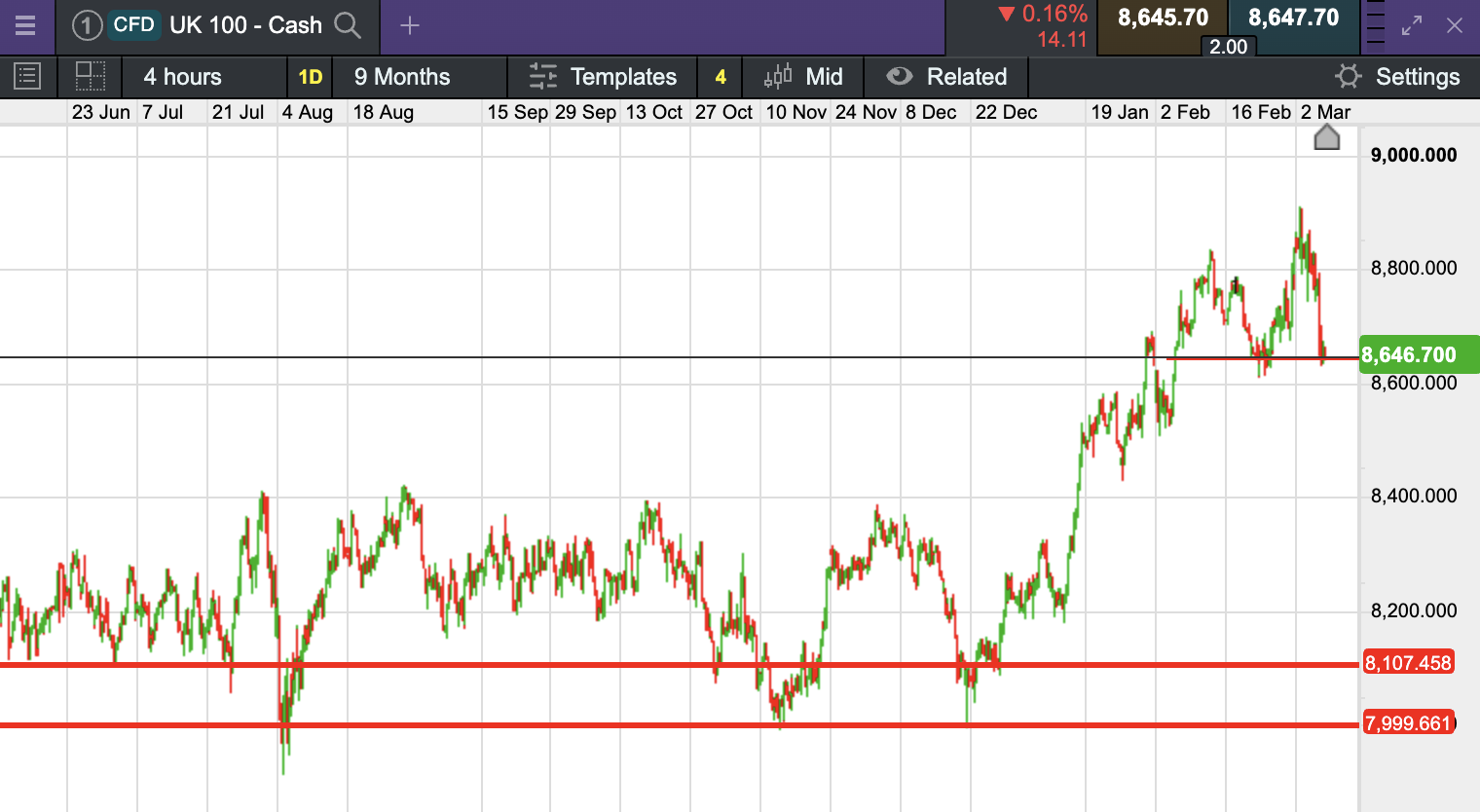The image size is (1480, 812).
Task: Click the 4 Aug date axis label
Action: point(308,112)
